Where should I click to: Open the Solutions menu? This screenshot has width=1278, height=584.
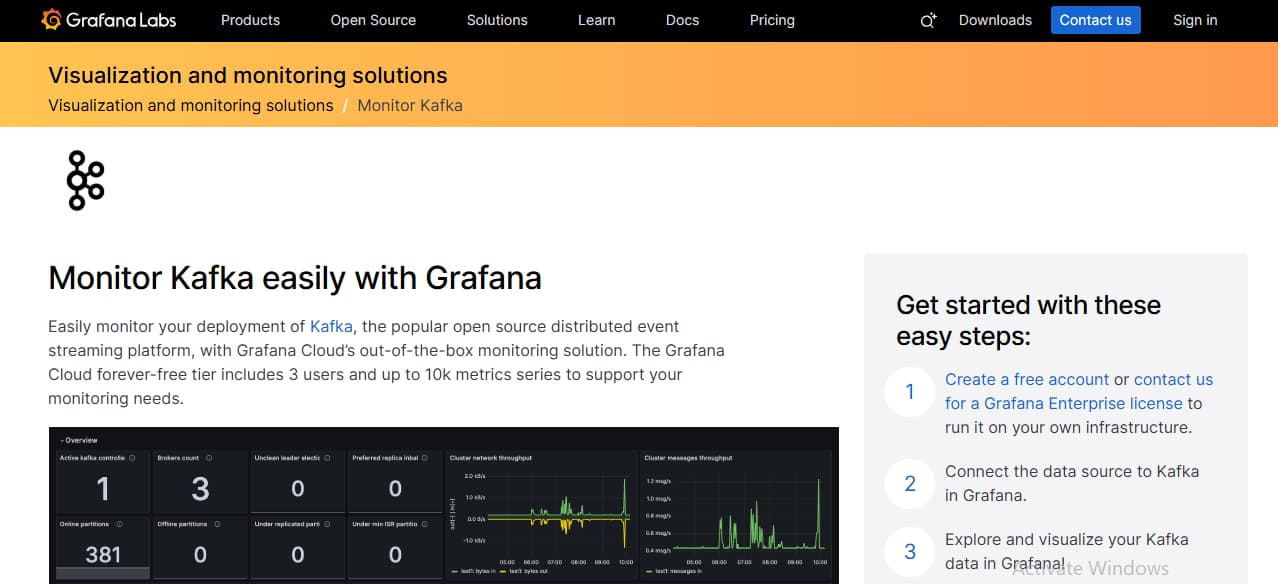(497, 20)
